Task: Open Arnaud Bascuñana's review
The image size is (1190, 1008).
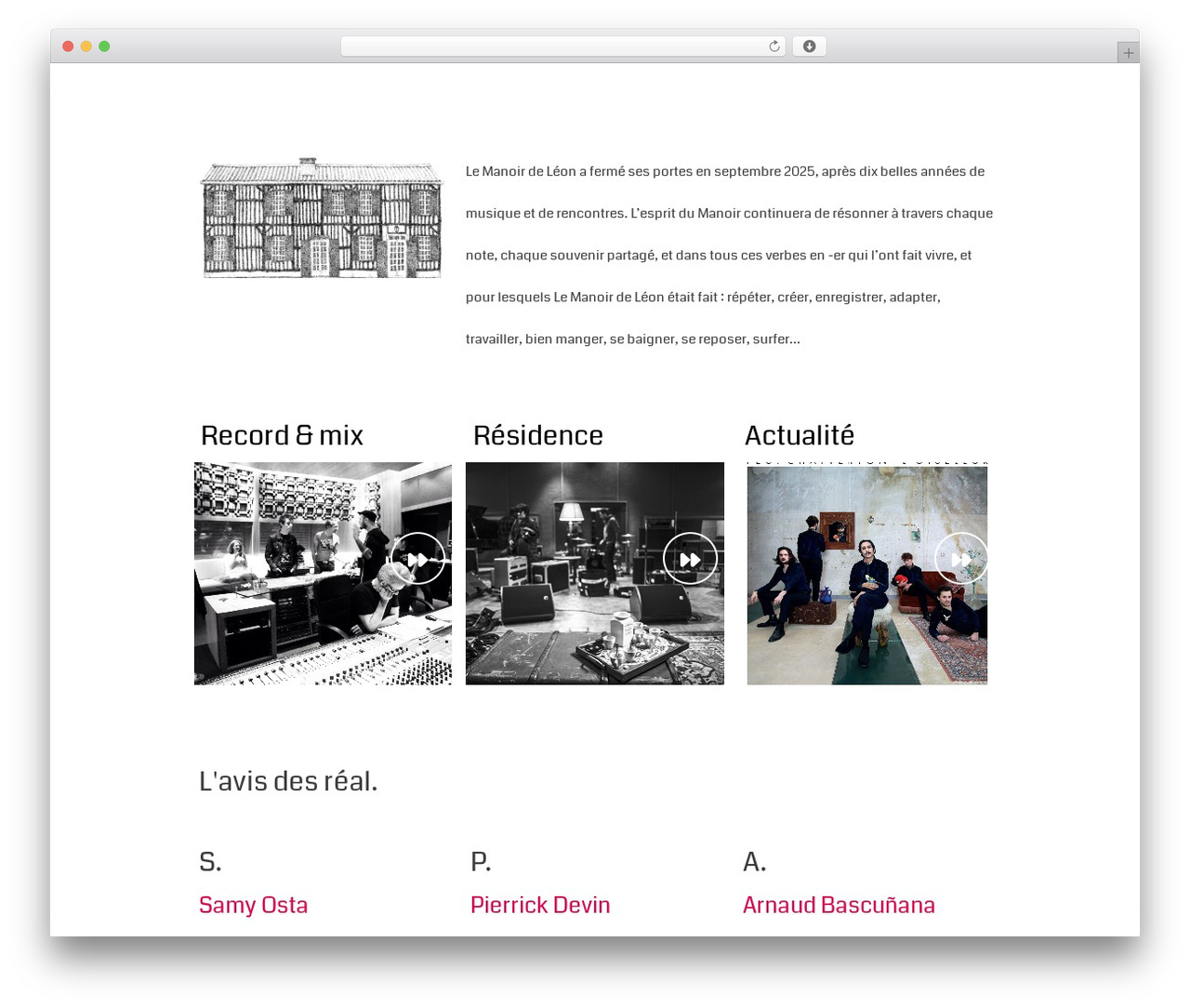Action: (839, 905)
